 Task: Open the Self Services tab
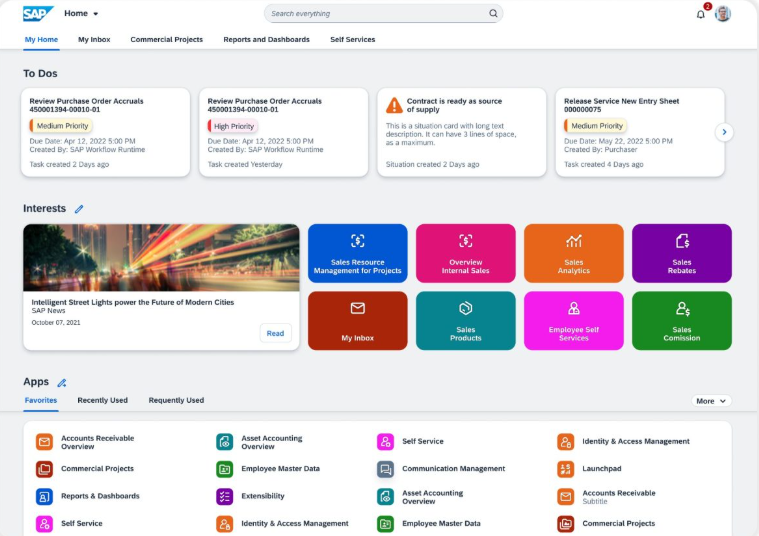(x=352, y=40)
